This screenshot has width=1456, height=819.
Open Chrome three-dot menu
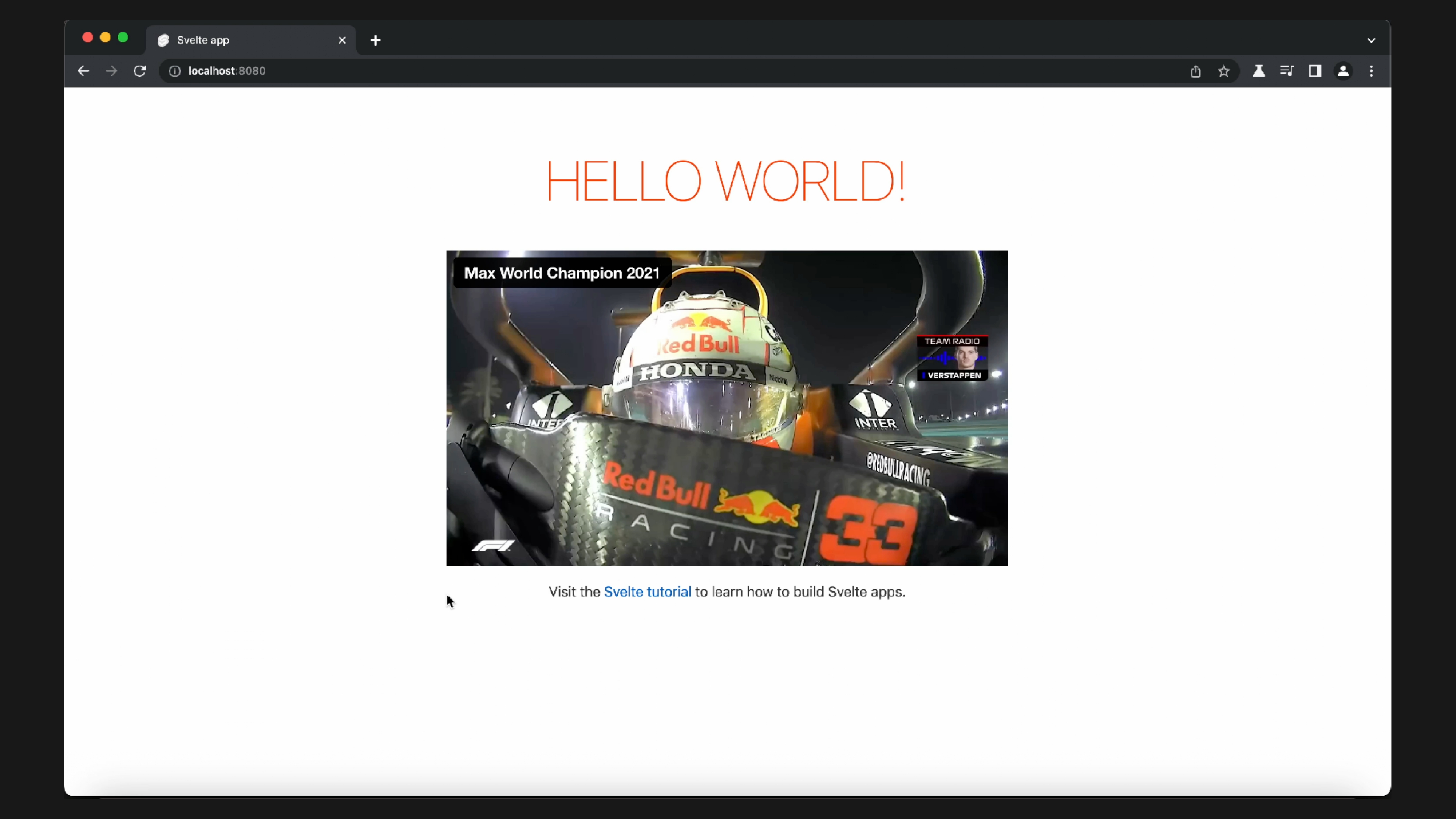(x=1371, y=71)
